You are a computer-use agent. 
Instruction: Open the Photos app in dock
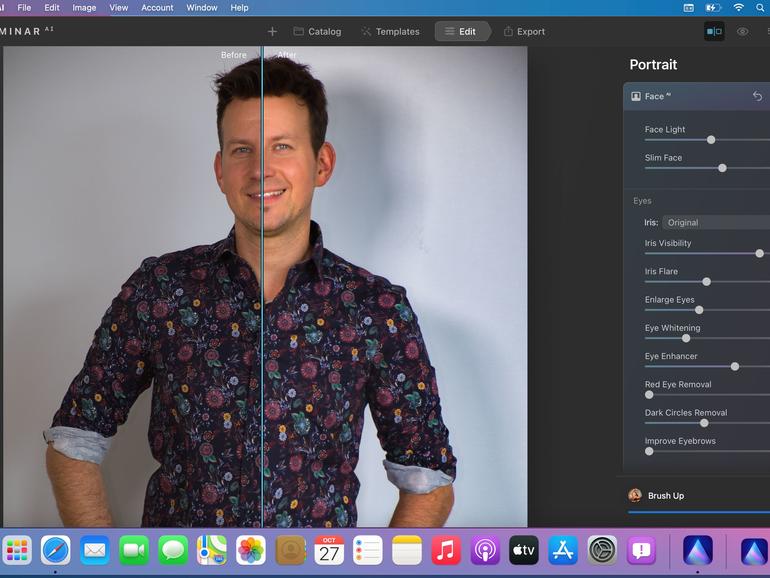[250, 550]
